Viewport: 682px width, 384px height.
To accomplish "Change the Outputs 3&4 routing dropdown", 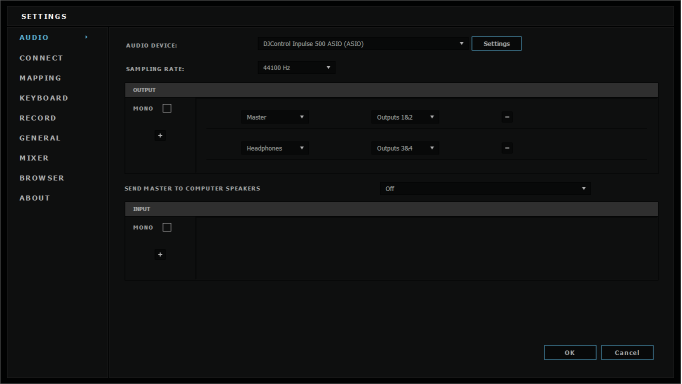I will coord(405,148).
